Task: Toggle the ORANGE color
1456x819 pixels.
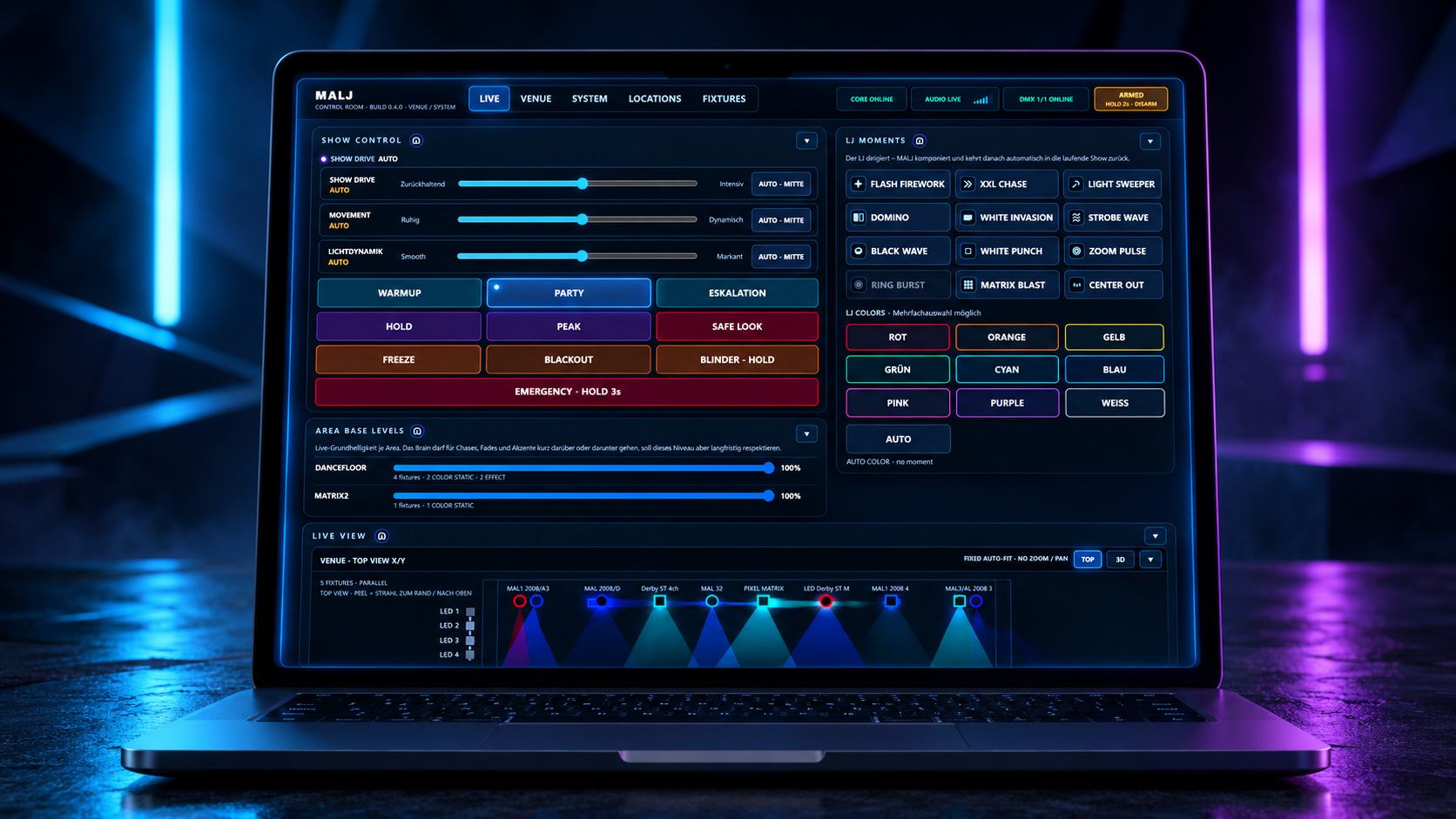Action: (1007, 337)
